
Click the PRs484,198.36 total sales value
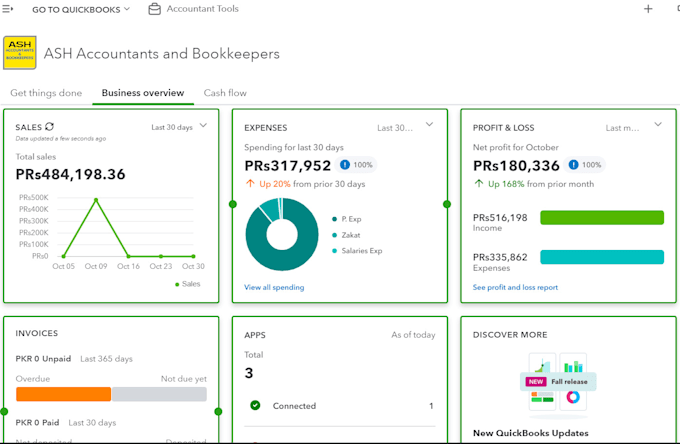click(70, 174)
